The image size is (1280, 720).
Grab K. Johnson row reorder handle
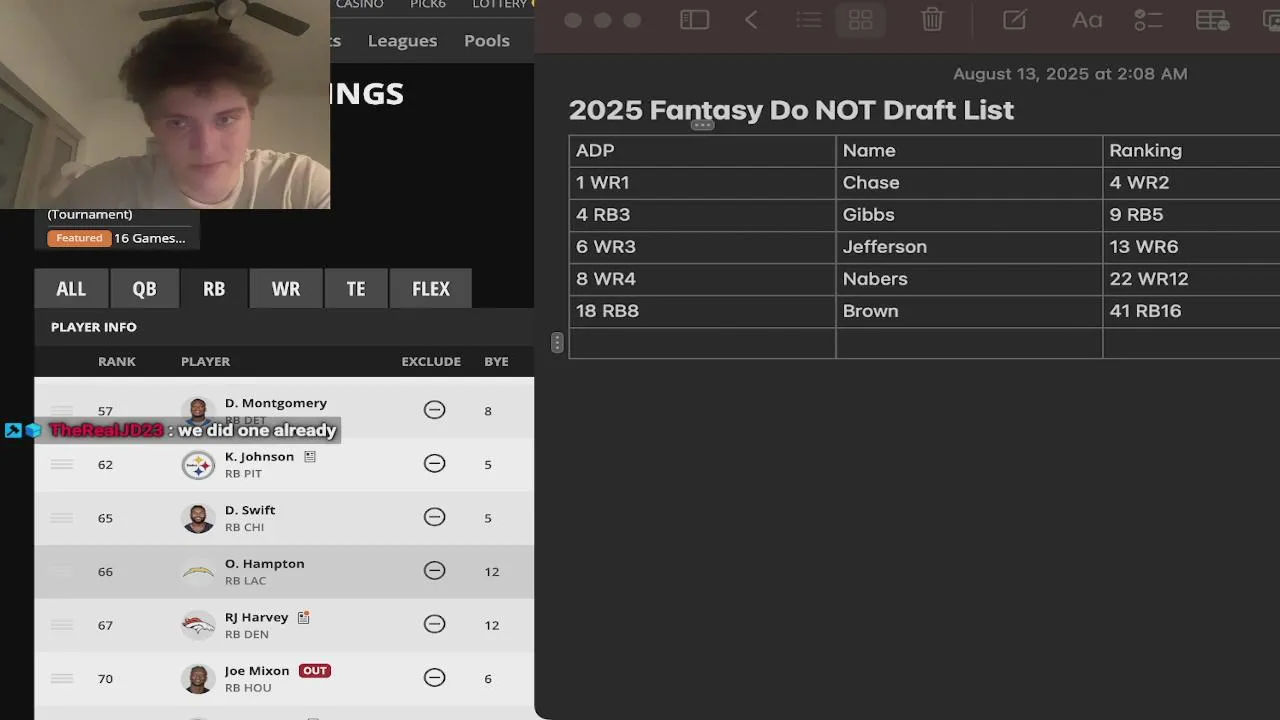click(62, 464)
